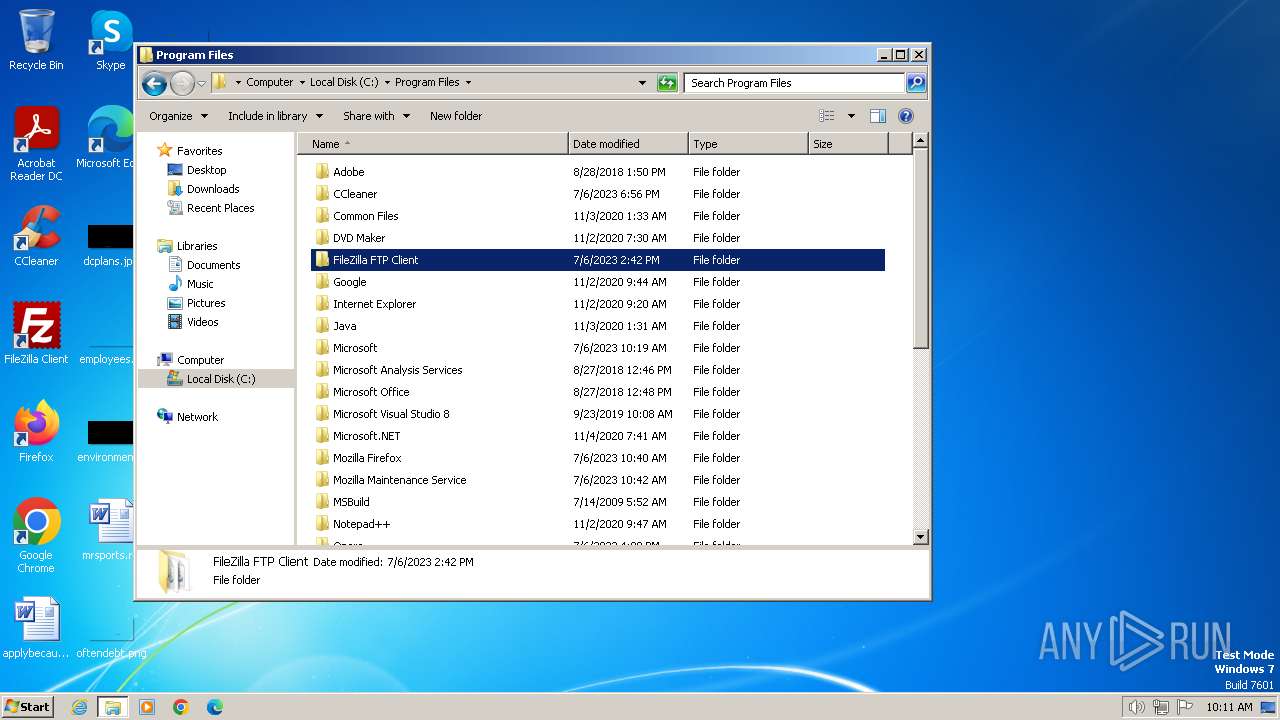Click the Firefox desktop icon
Viewport: 1280px width, 720px height.
tap(36, 432)
